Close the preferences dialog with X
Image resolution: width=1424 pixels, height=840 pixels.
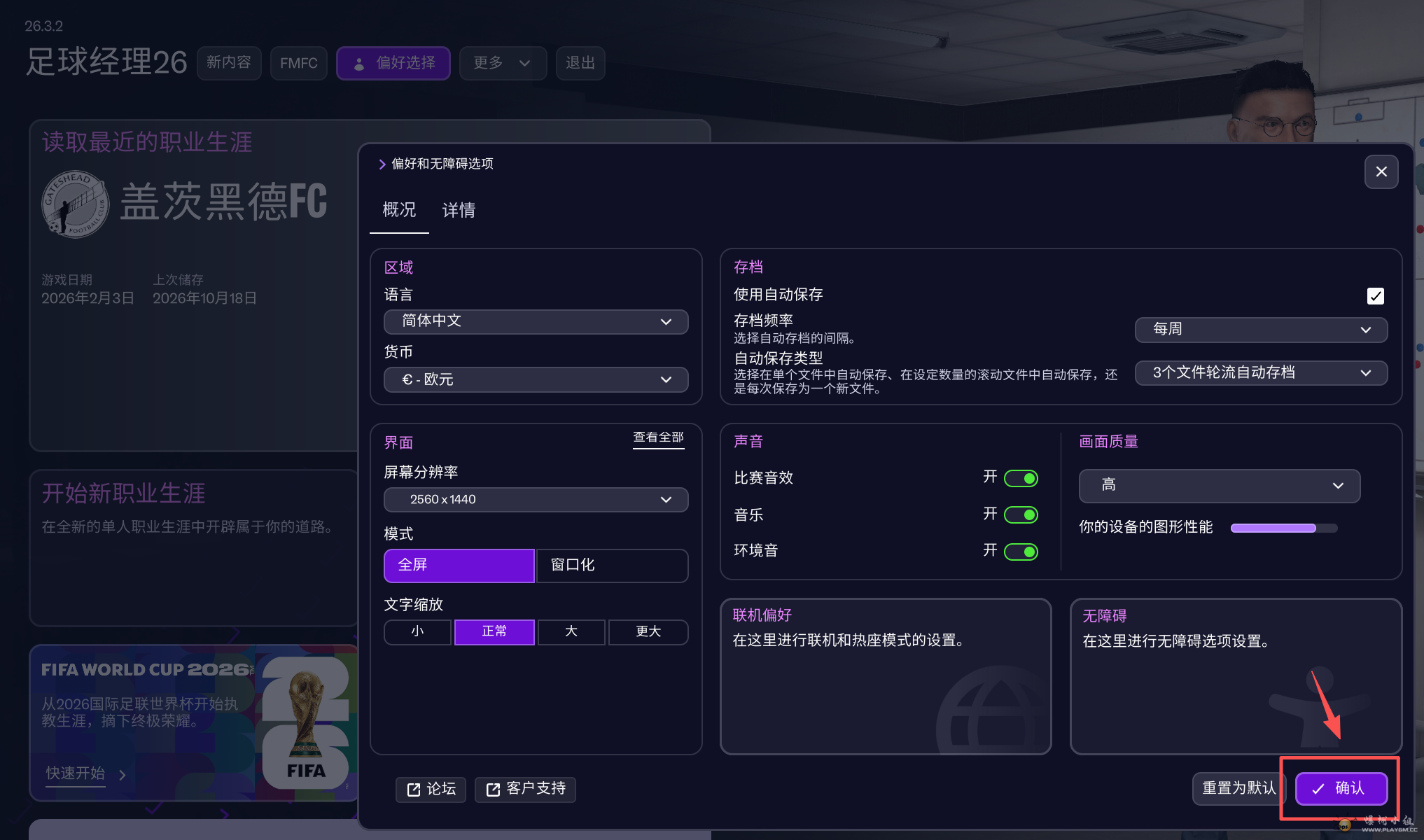[x=1381, y=171]
